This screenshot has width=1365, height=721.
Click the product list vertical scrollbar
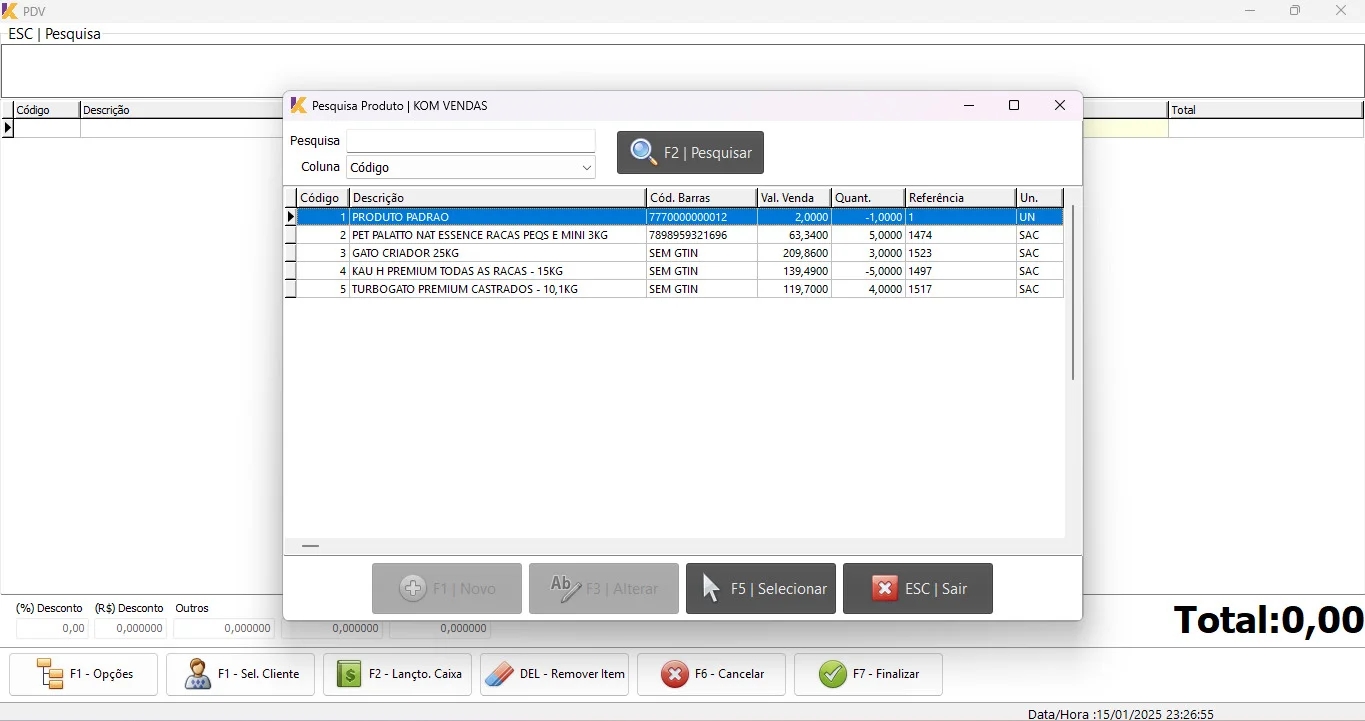point(1073,292)
